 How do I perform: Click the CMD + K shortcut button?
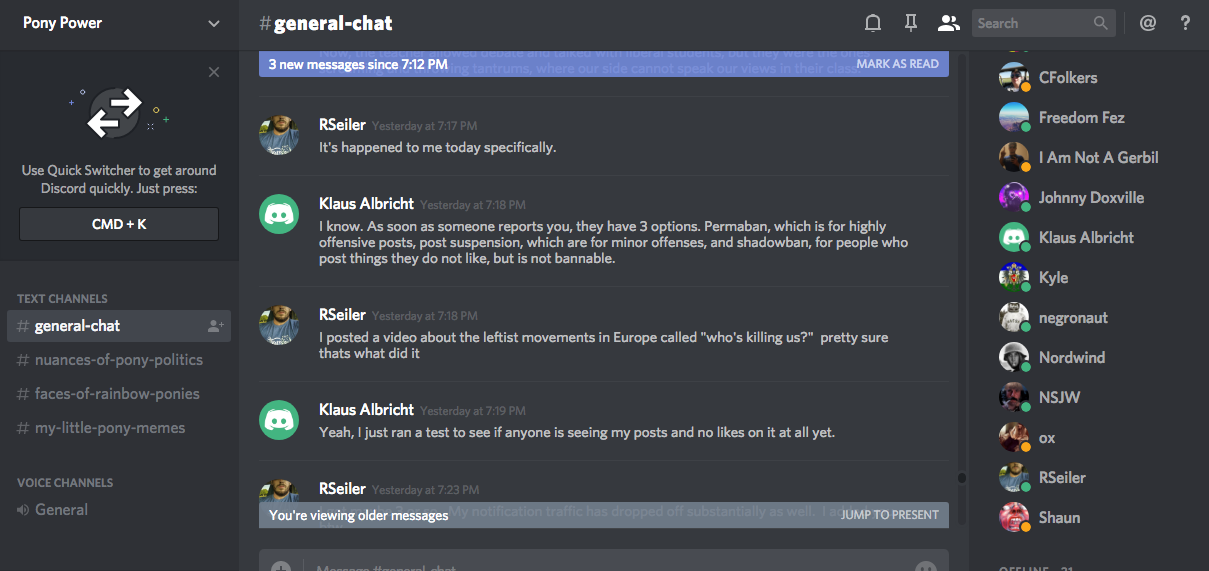[119, 224]
